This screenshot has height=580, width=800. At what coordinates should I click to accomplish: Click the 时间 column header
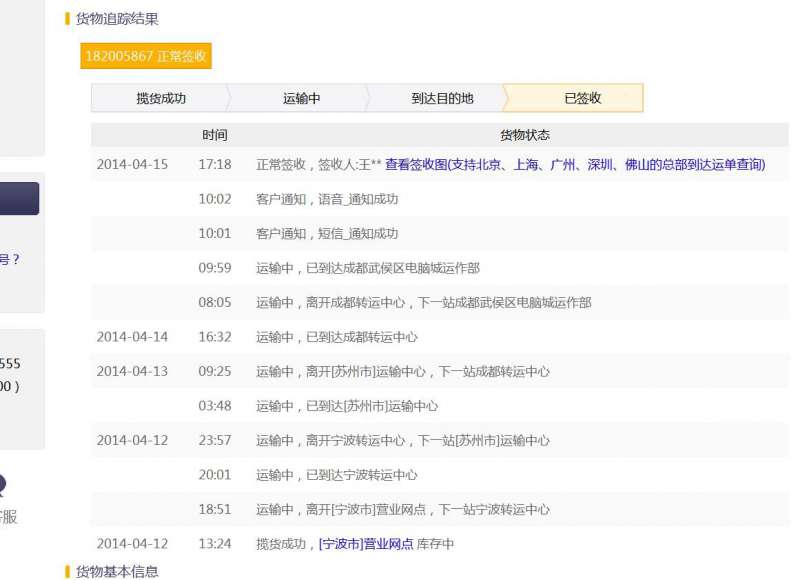click(x=214, y=135)
